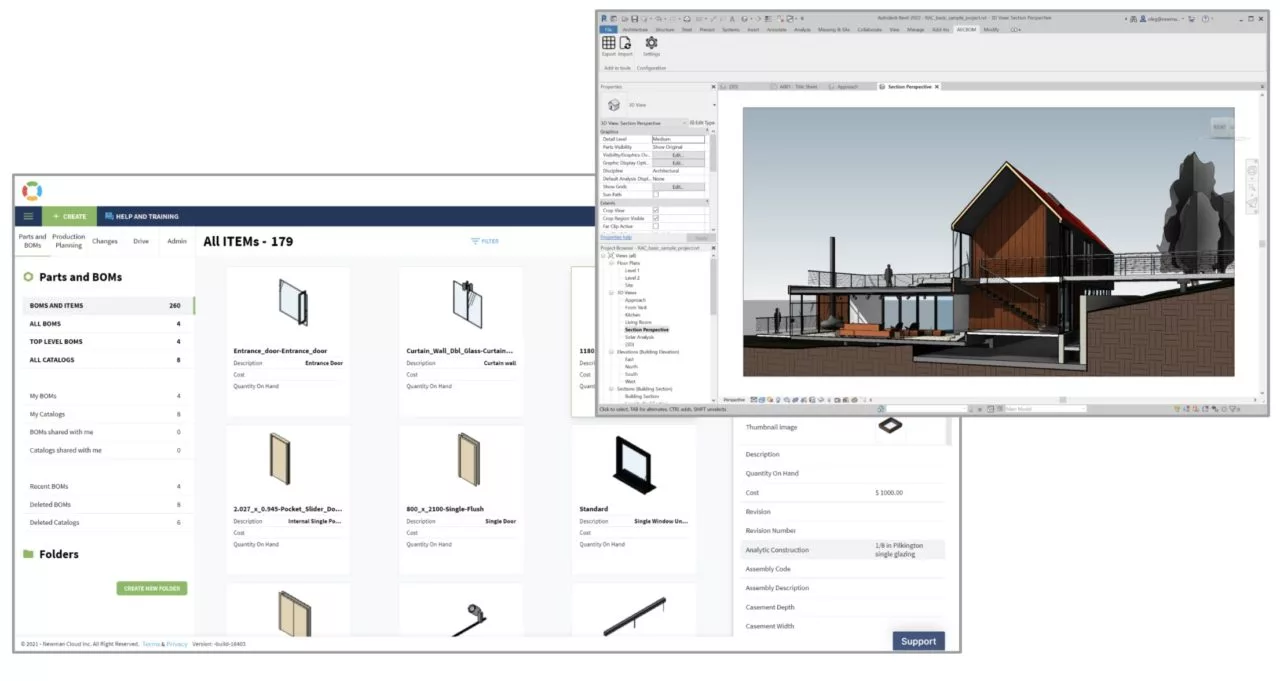
Task: Click the Revit signed-in user account icon
Action: [x=1142, y=18]
